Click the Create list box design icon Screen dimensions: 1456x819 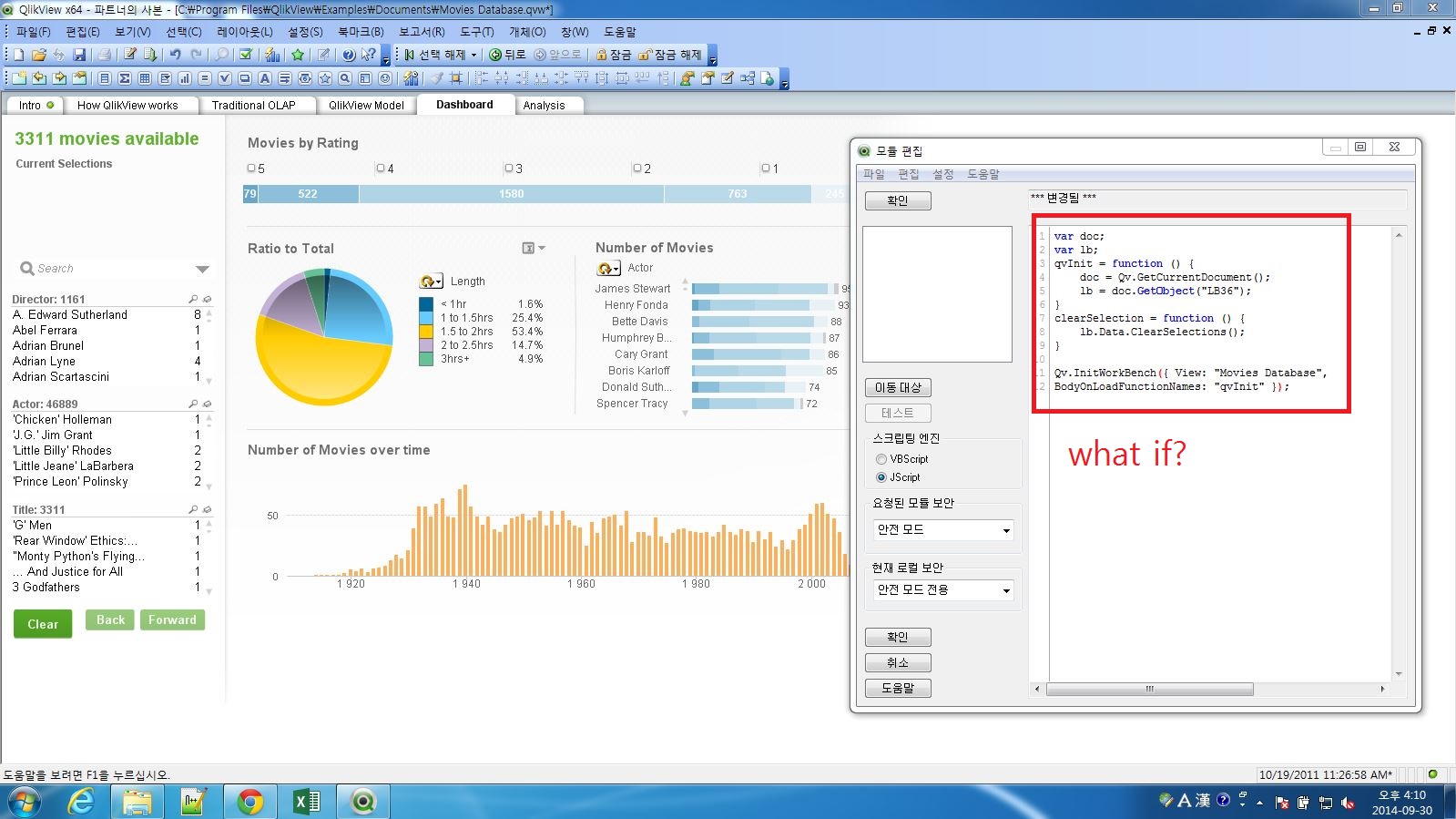(105, 78)
